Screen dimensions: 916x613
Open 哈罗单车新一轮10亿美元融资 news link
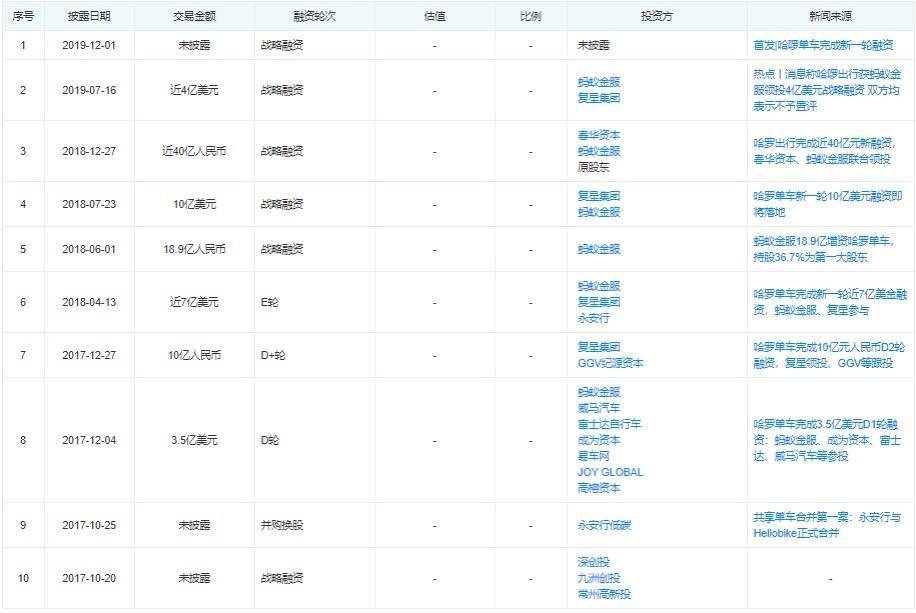tap(827, 204)
